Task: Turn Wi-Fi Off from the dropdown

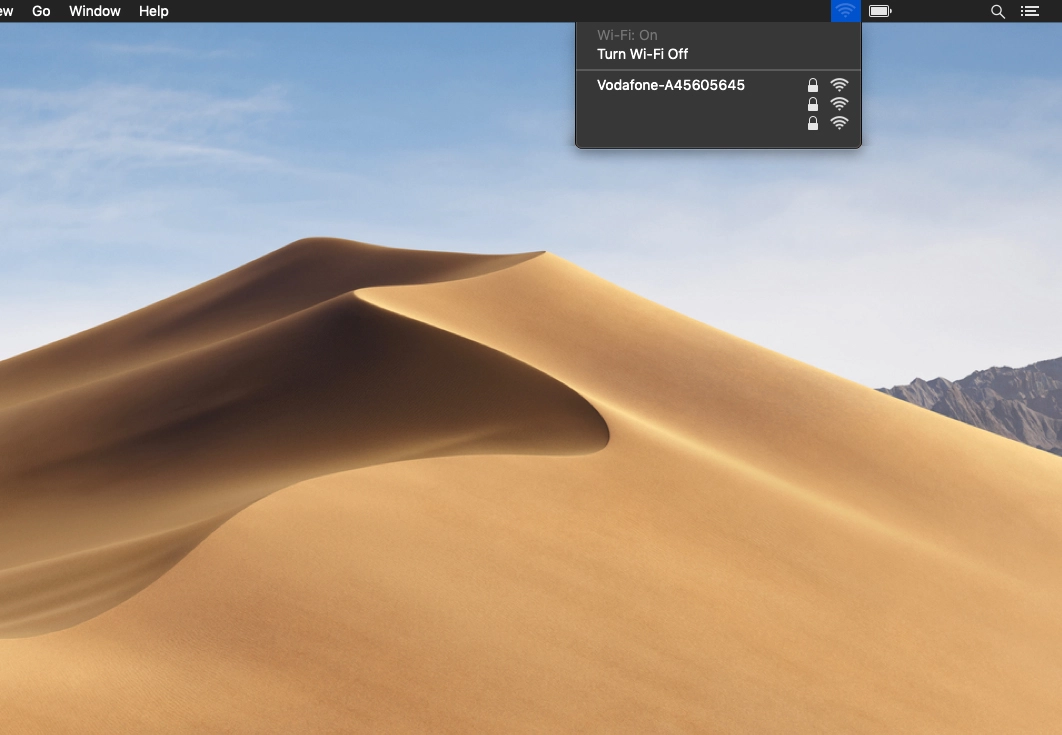Action: [642, 54]
